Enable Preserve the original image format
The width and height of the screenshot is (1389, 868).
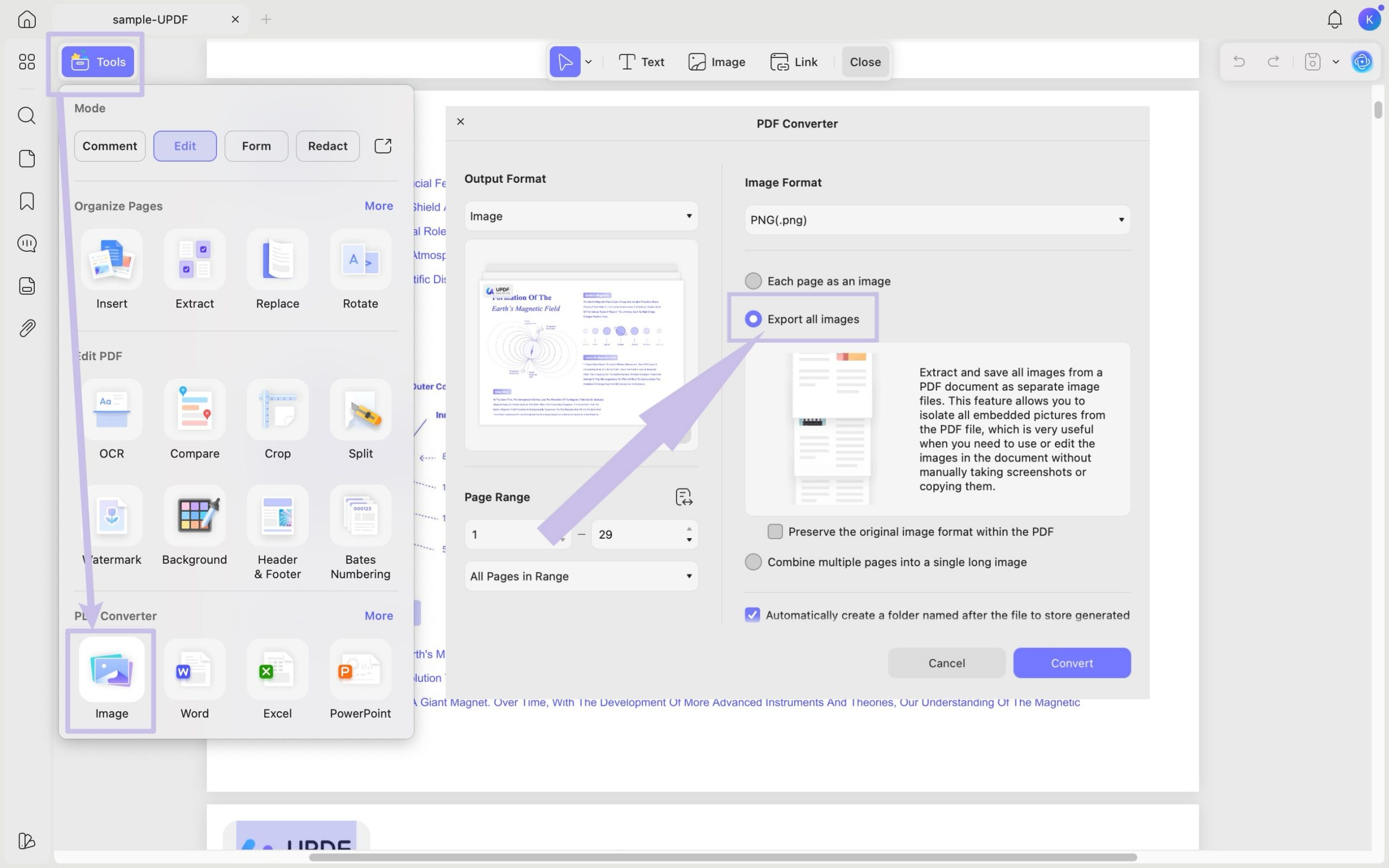click(x=775, y=532)
